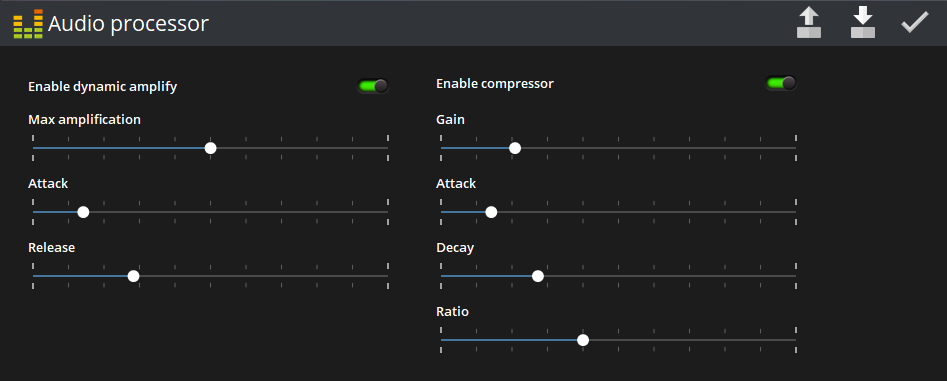Click the compressor Gain slider knob
Viewport: 947px width, 381px height.
(x=515, y=148)
